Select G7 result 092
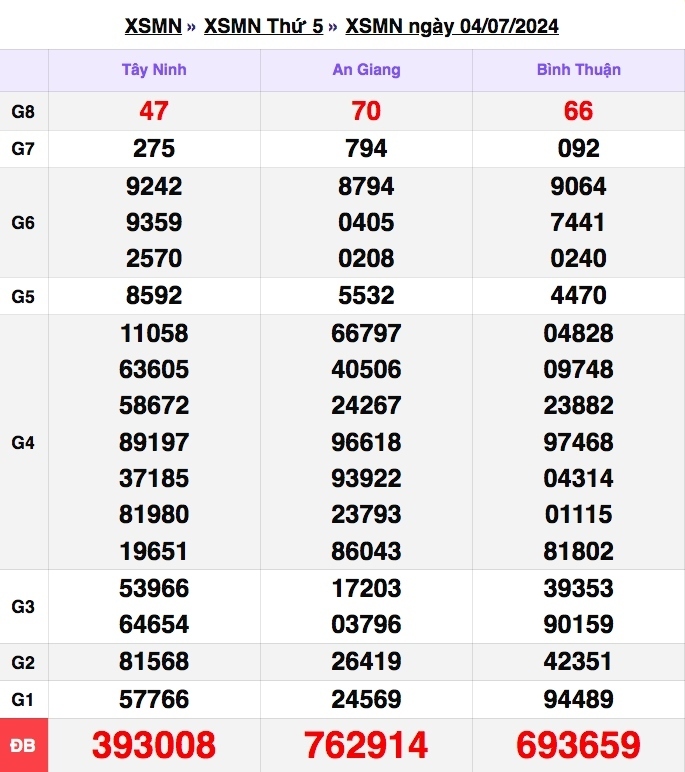685x772 pixels. coord(578,149)
